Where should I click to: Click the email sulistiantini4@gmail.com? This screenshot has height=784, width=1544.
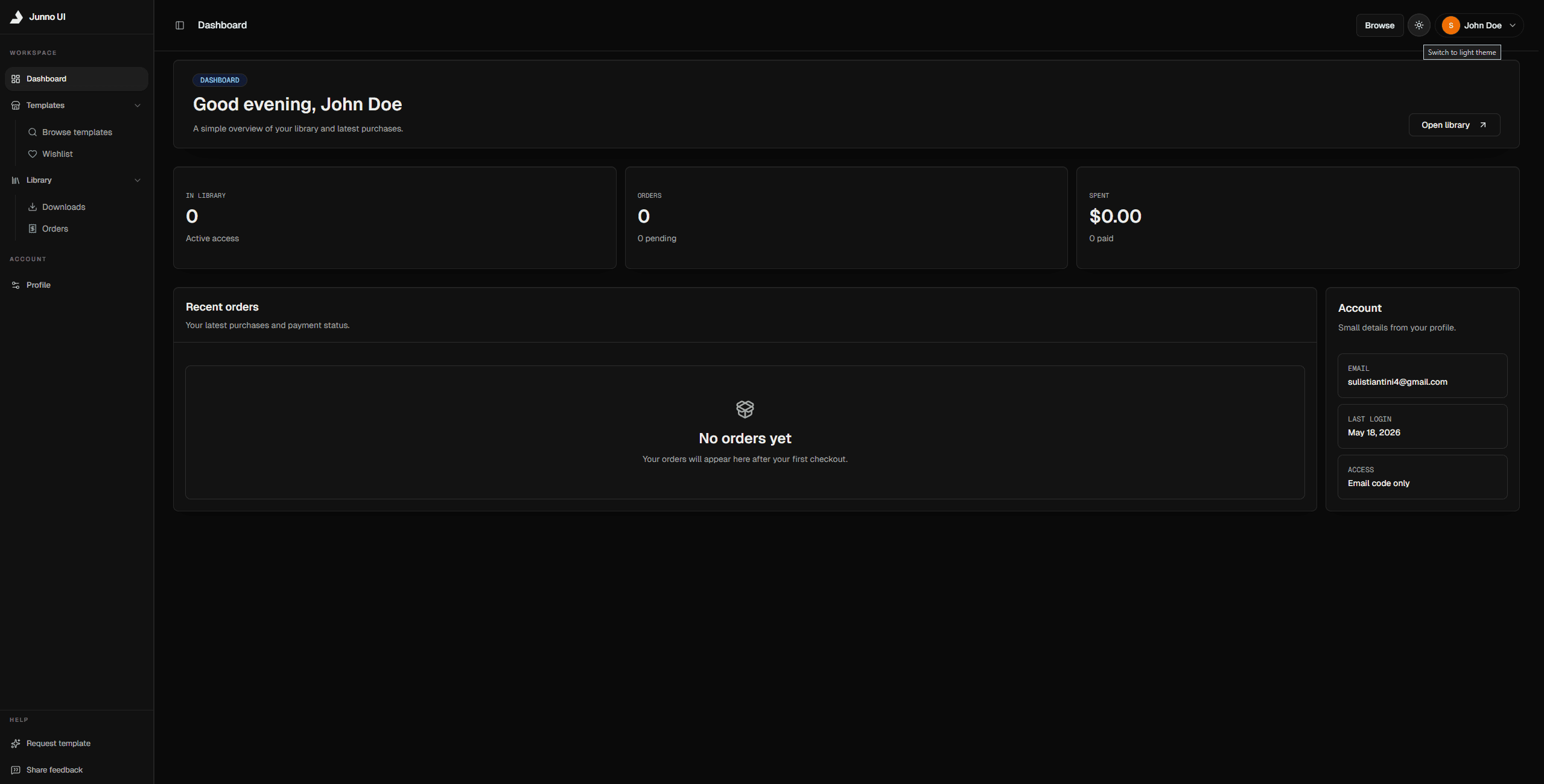point(1397,382)
